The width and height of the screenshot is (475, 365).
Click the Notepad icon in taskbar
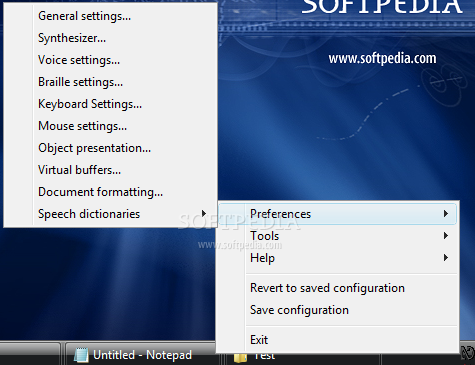click(81, 355)
